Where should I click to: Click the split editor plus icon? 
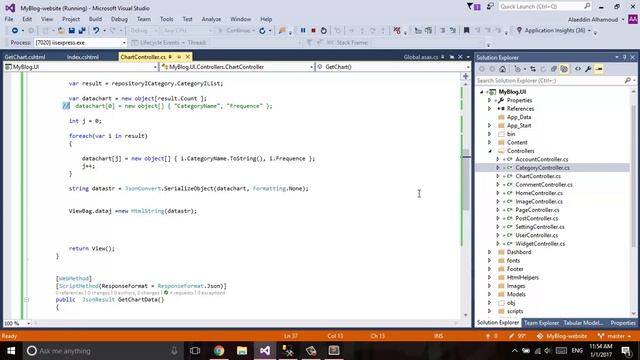point(465,76)
